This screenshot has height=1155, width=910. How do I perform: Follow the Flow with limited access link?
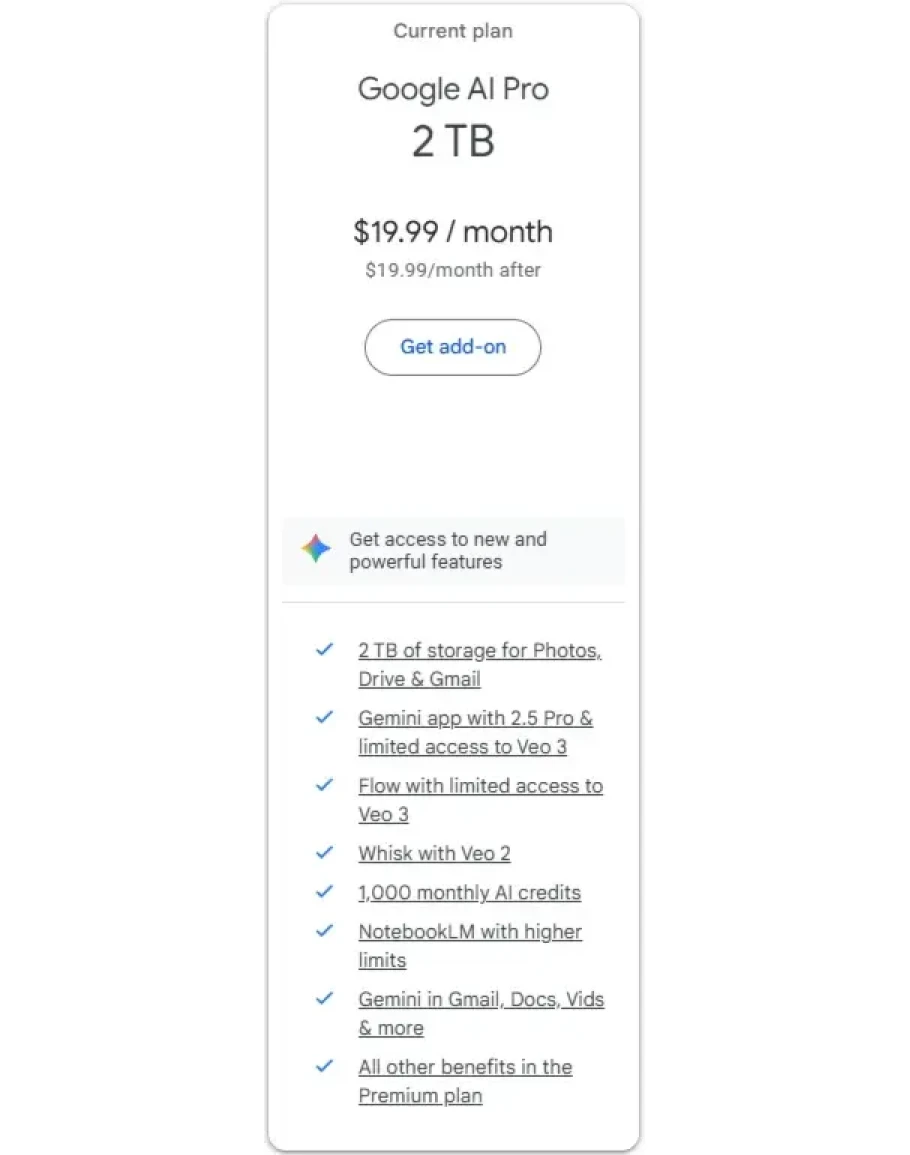click(x=480, y=786)
